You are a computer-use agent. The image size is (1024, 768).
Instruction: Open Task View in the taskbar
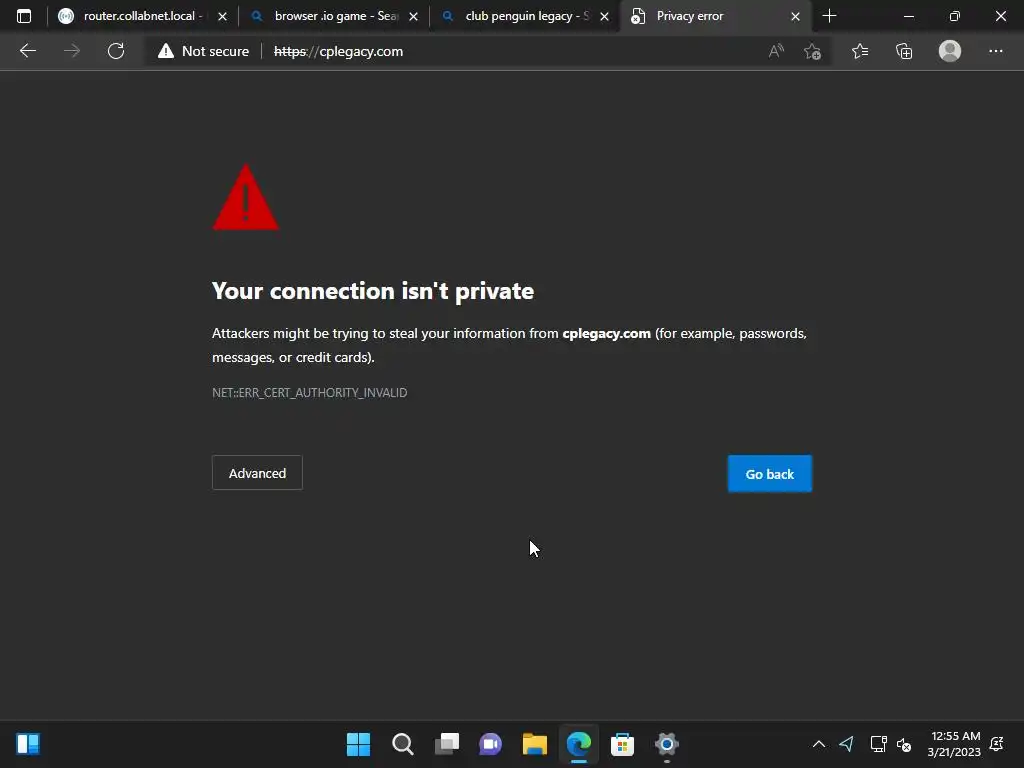click(447, 744)
